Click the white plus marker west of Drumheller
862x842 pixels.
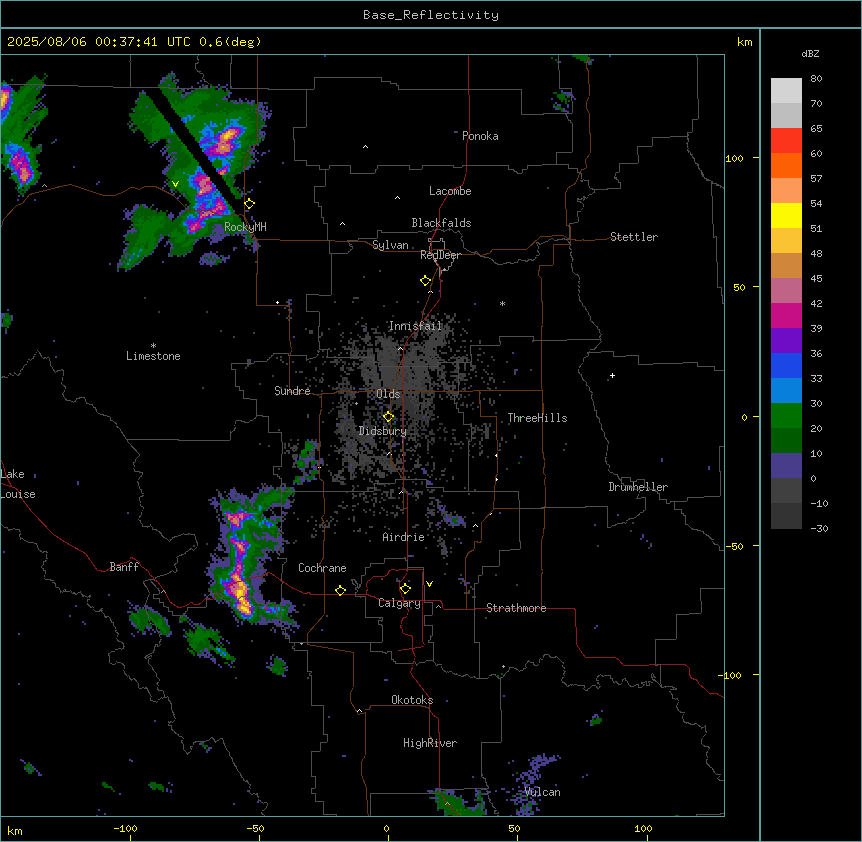tap(612, 375)
